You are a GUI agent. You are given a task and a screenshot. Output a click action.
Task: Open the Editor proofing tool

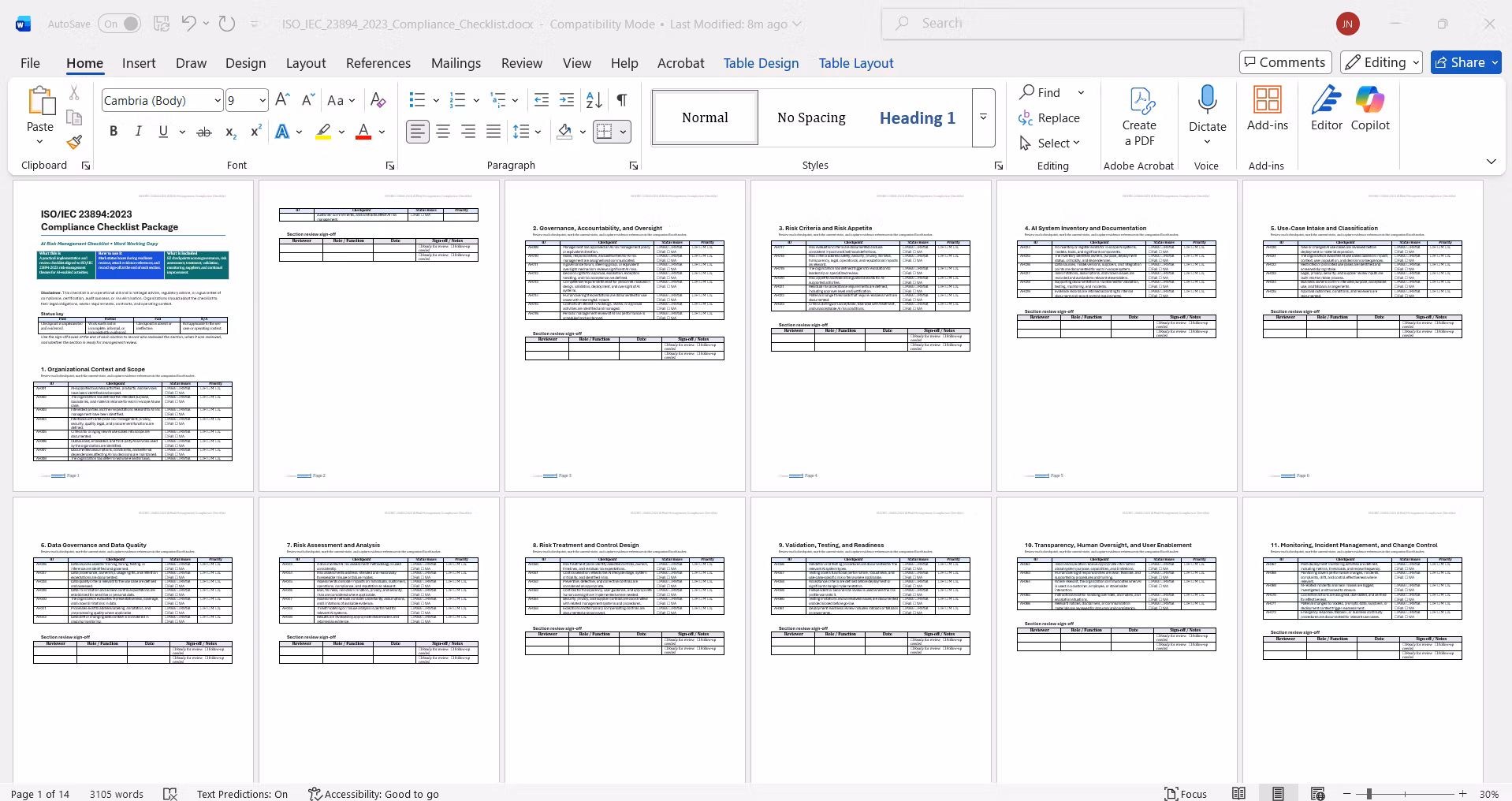(x=1327, y=110)
